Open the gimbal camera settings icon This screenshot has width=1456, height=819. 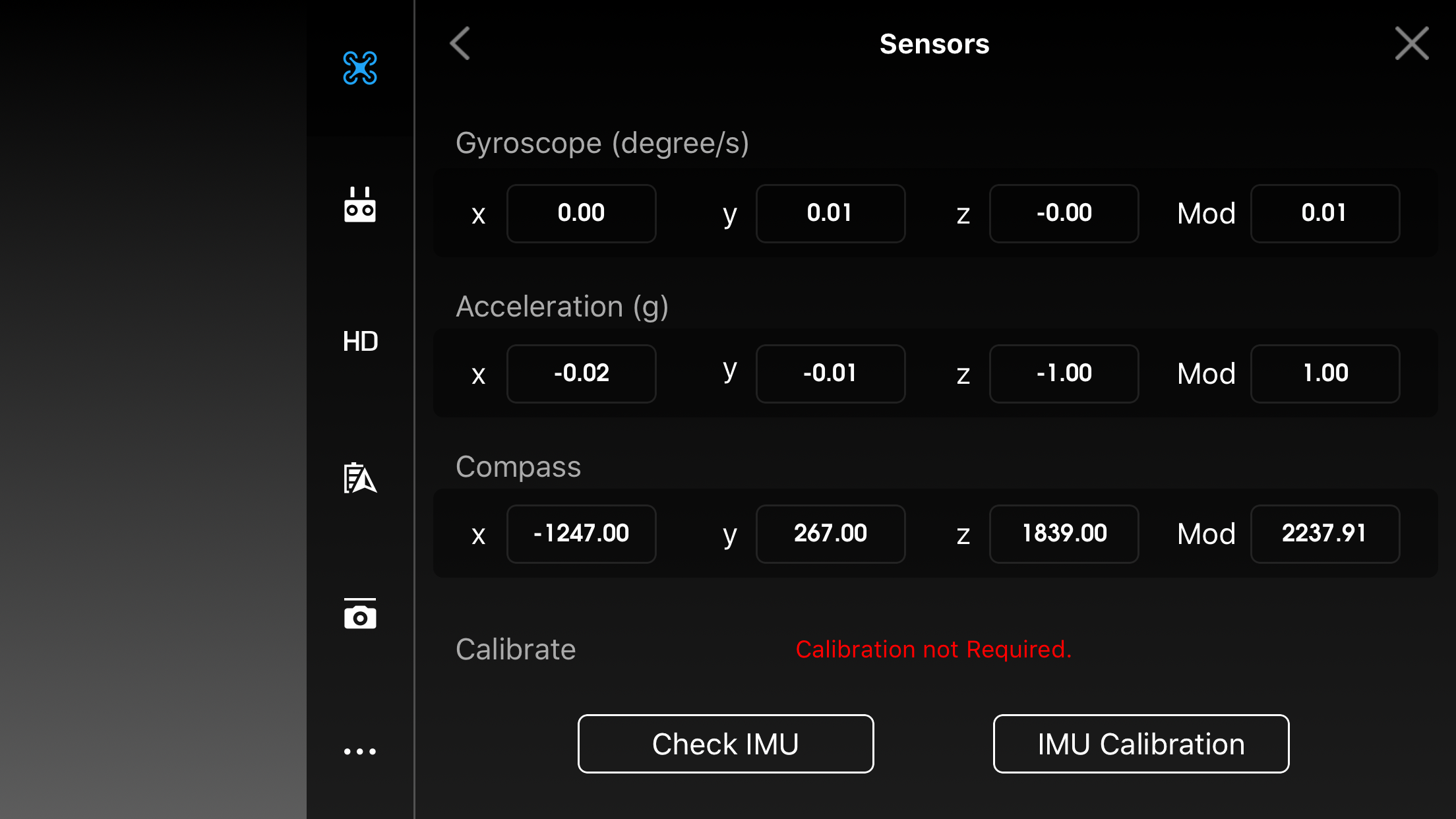pyautogui.click(x=360, y=615)
